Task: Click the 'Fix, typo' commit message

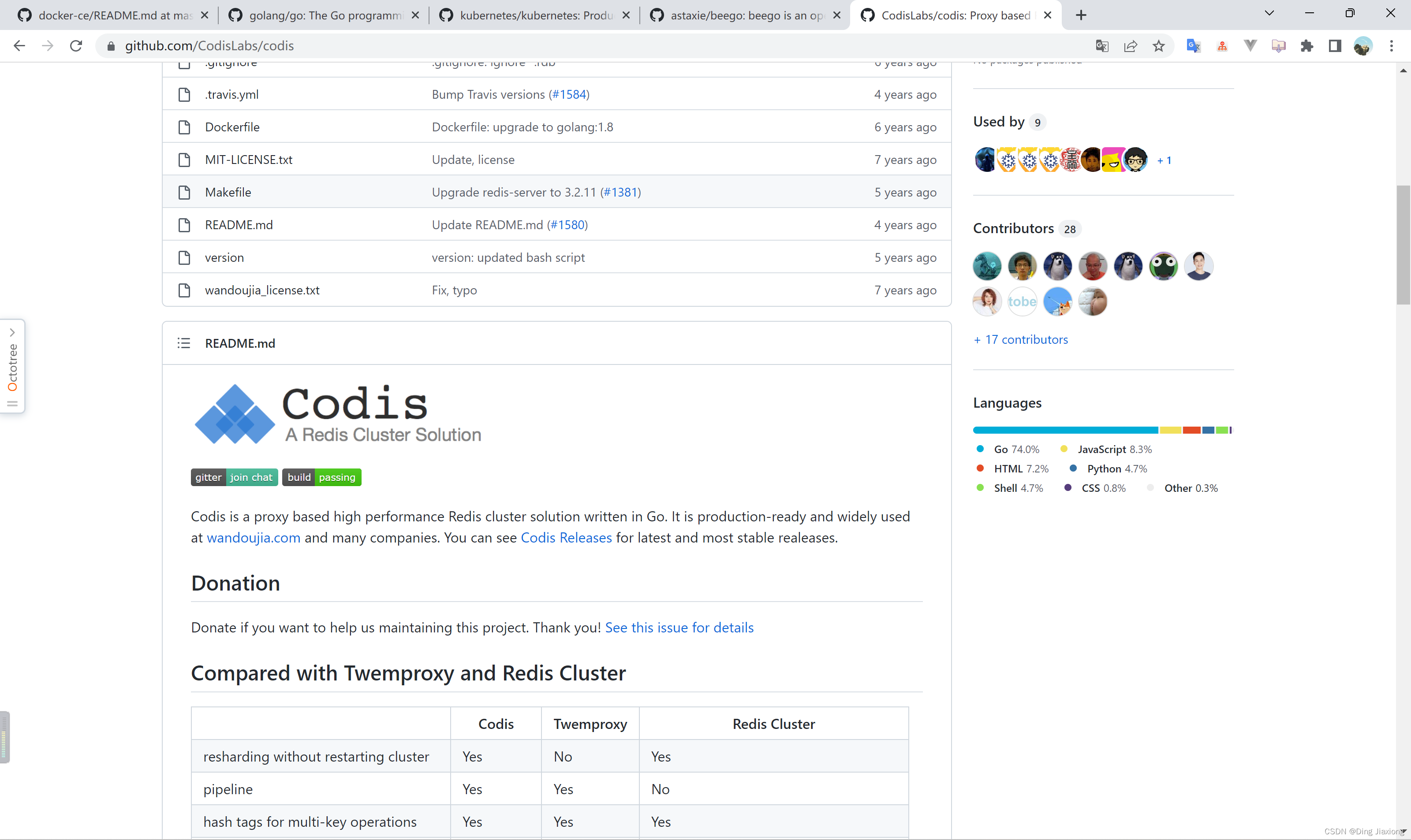Action: tap(455, 290)
